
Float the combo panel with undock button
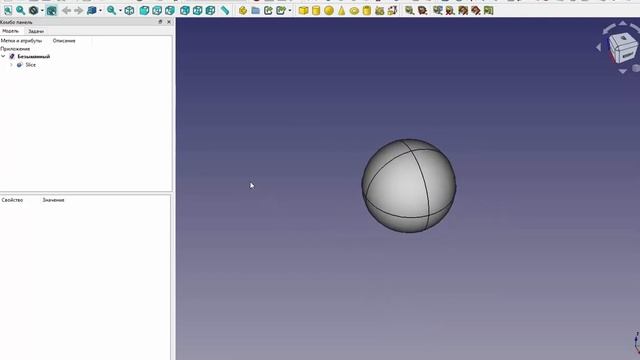tap(160, 22)
